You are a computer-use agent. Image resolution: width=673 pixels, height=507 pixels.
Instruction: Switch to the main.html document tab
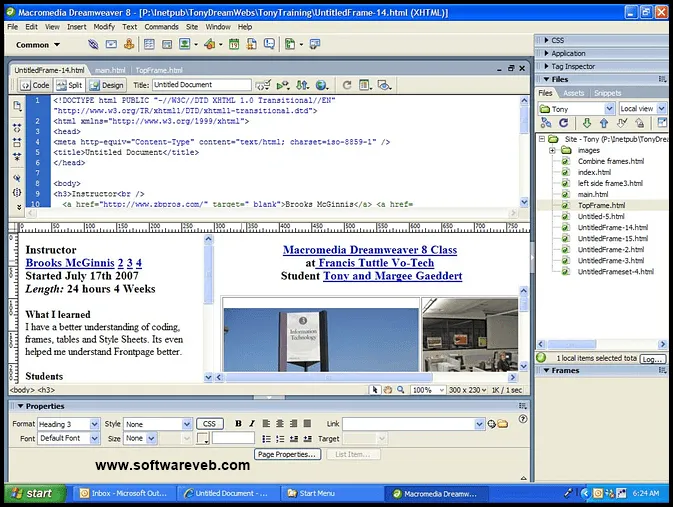(110, 70)
